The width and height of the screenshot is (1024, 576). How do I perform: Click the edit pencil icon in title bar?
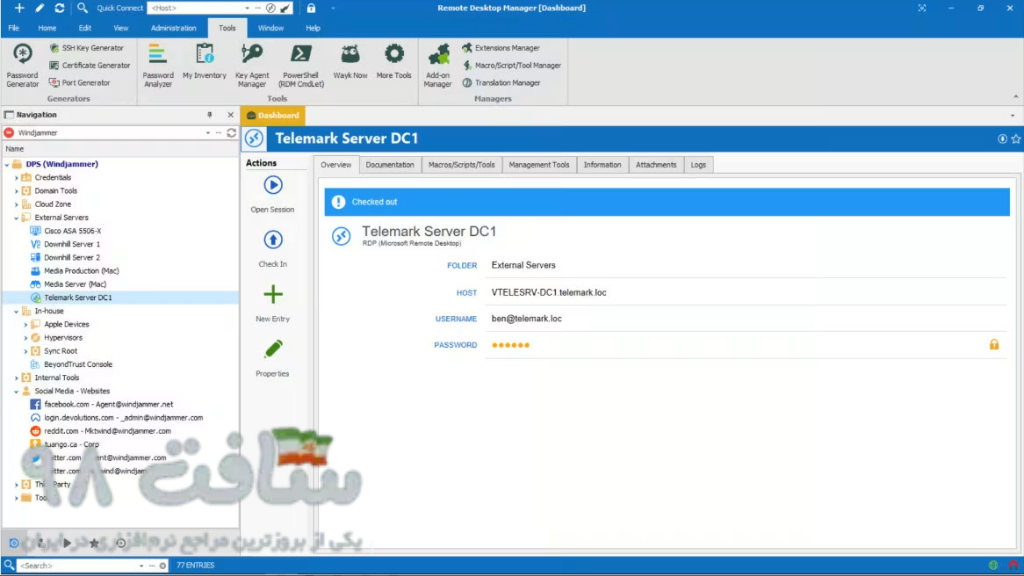coord(39,8)
